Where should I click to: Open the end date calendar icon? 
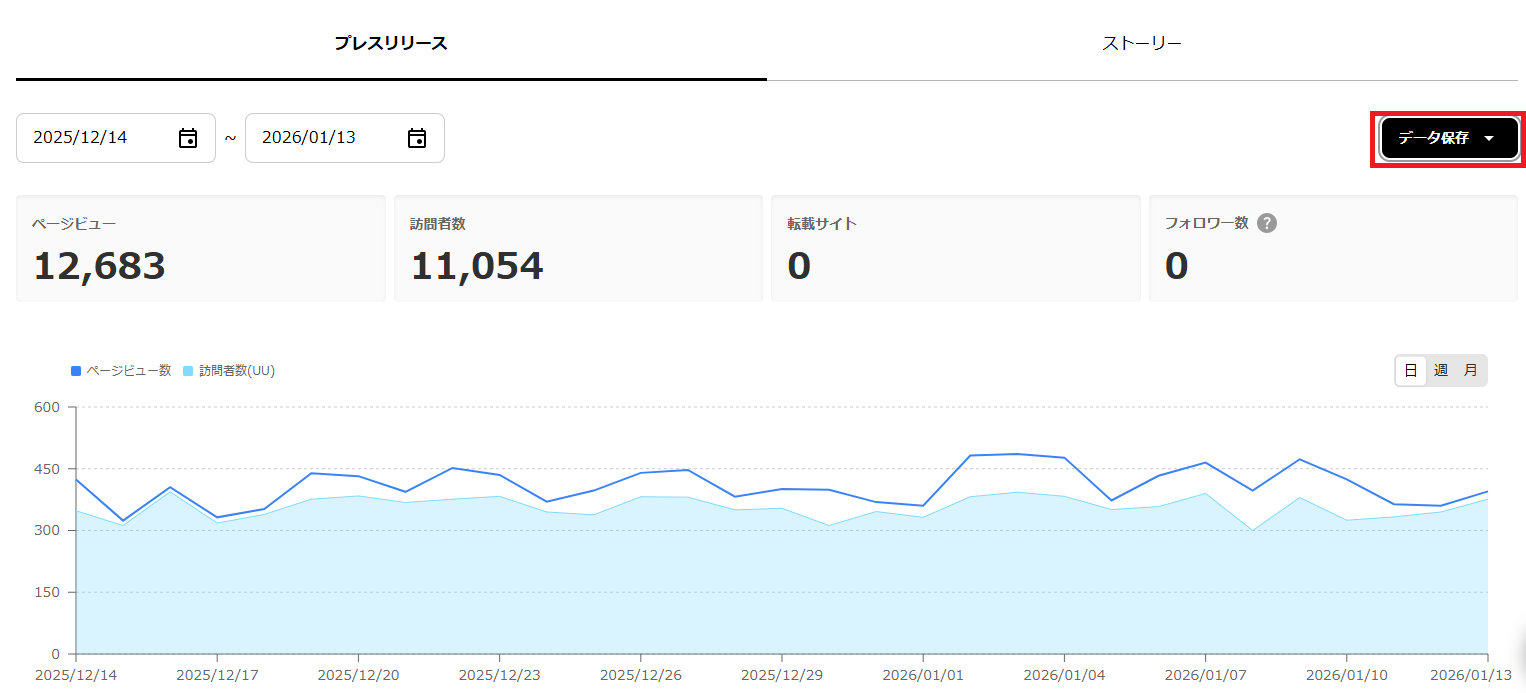click(417, 138)
